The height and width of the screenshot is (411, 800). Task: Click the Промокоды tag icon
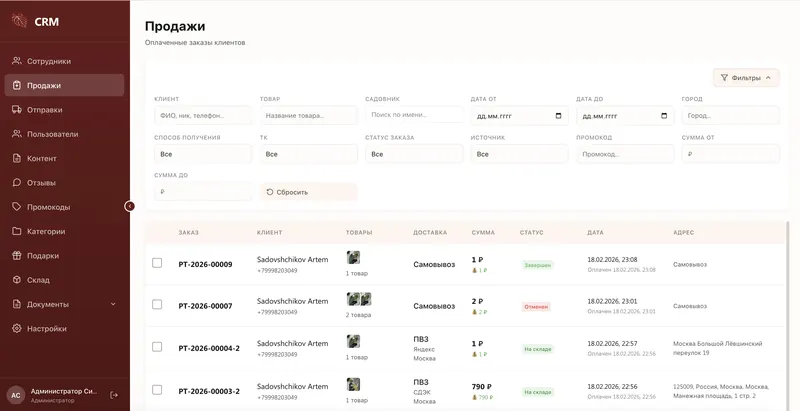coord(17,207)
